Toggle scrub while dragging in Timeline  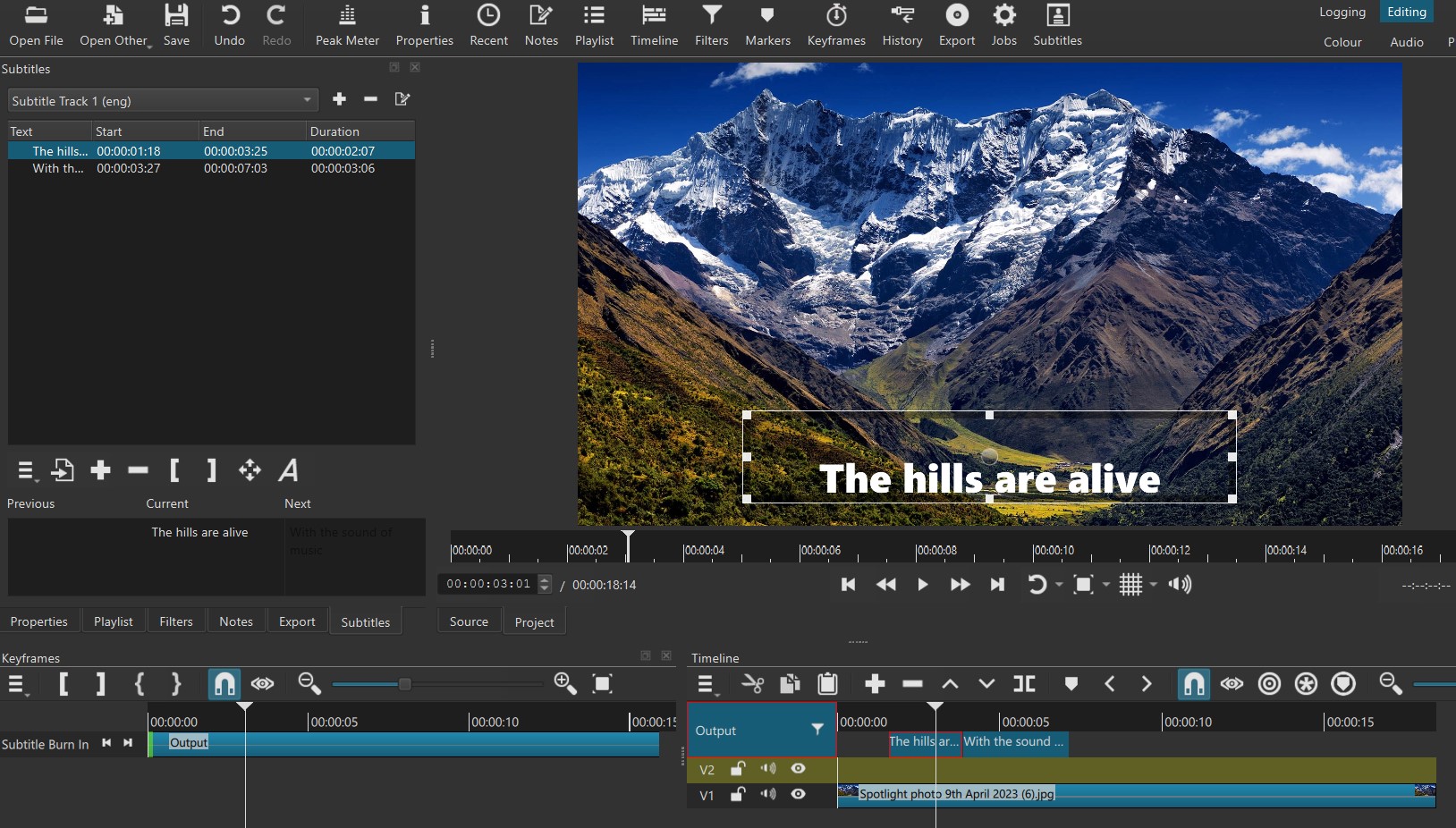(1232, 684)
